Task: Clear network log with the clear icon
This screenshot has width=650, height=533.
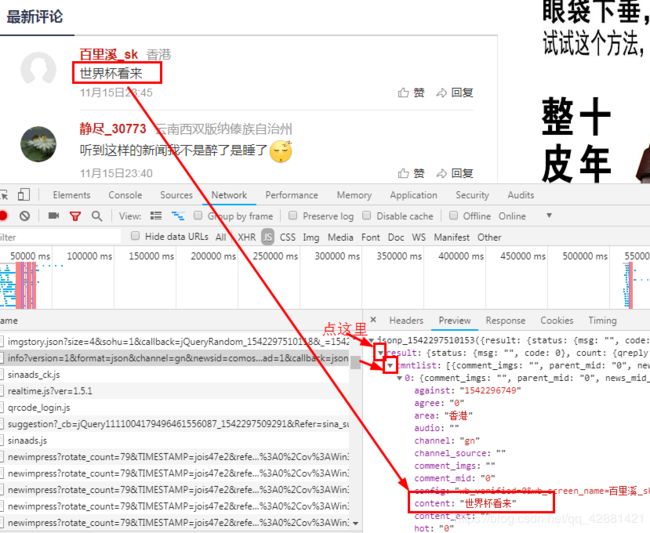Action: click(25, 216)
